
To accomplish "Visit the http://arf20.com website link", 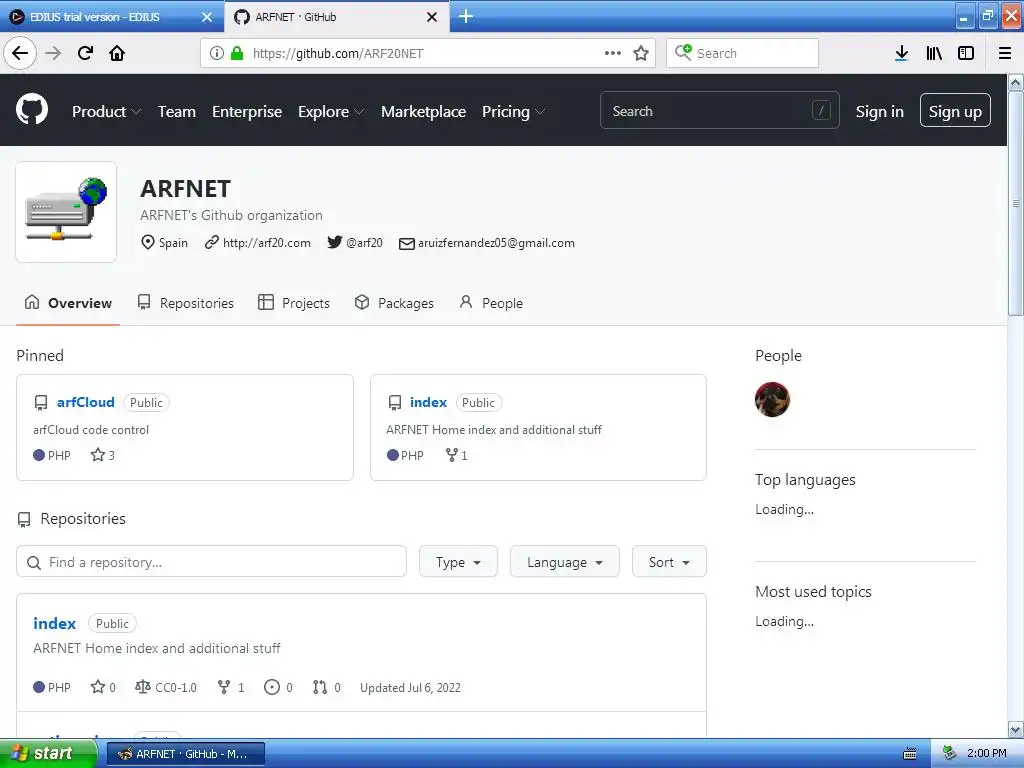I will tap(266, 243).
